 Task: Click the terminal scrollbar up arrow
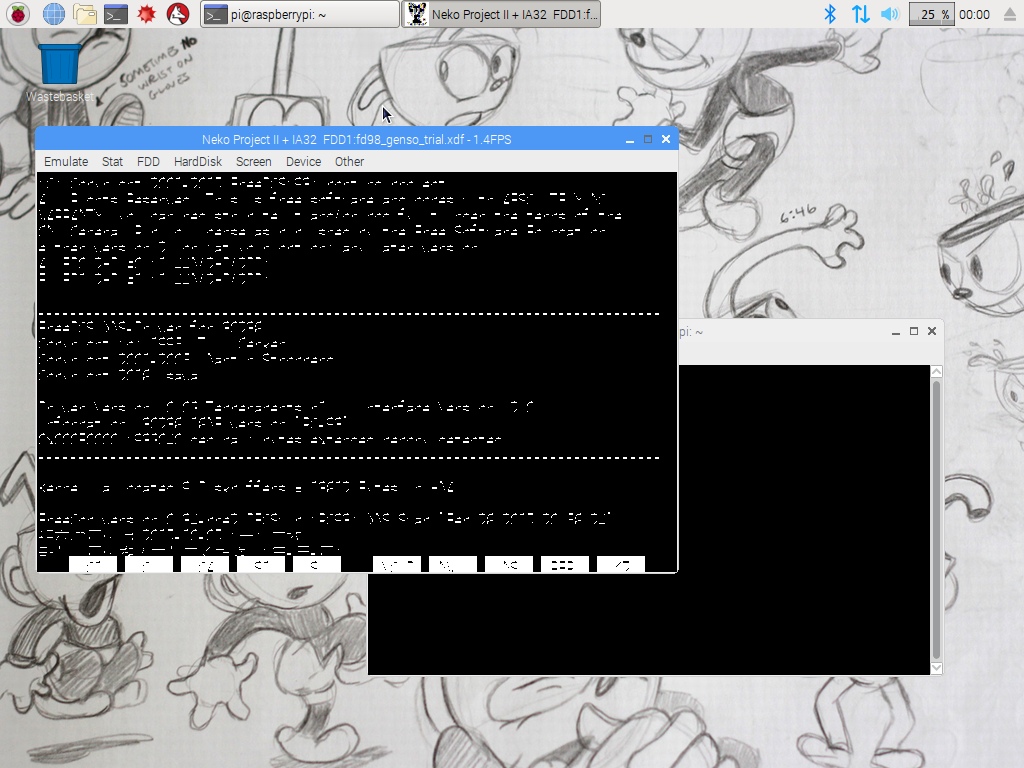(x=936, y=372)
